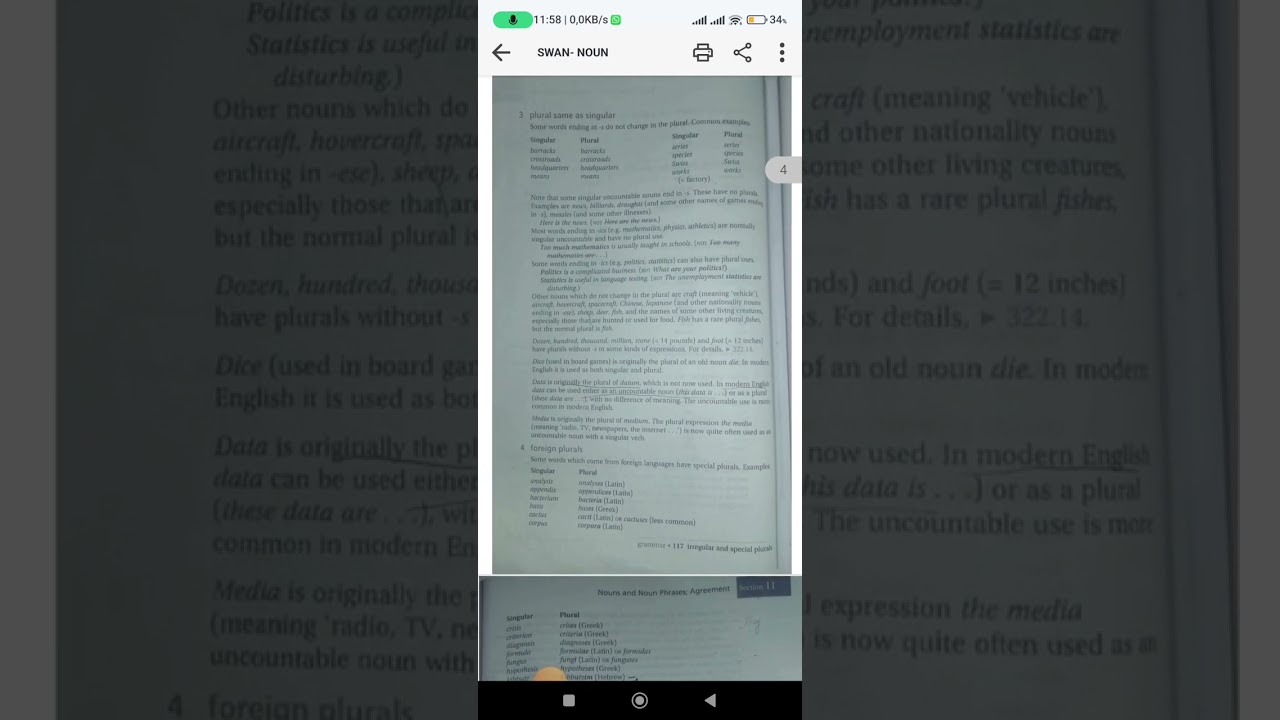Image resolution: width=1280 pixels, height=720 pixels.
Task: Tap the WhatsApp notification icon
Action: point(616,20)
